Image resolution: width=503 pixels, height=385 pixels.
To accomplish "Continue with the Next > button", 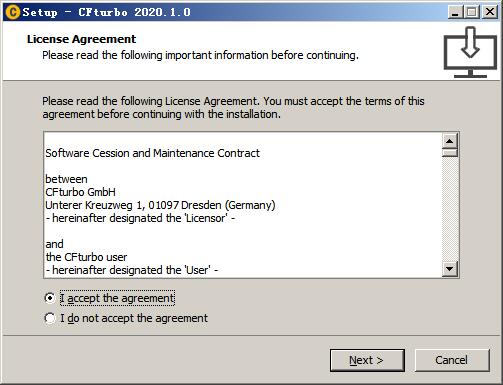I will (x=367, y=360).
